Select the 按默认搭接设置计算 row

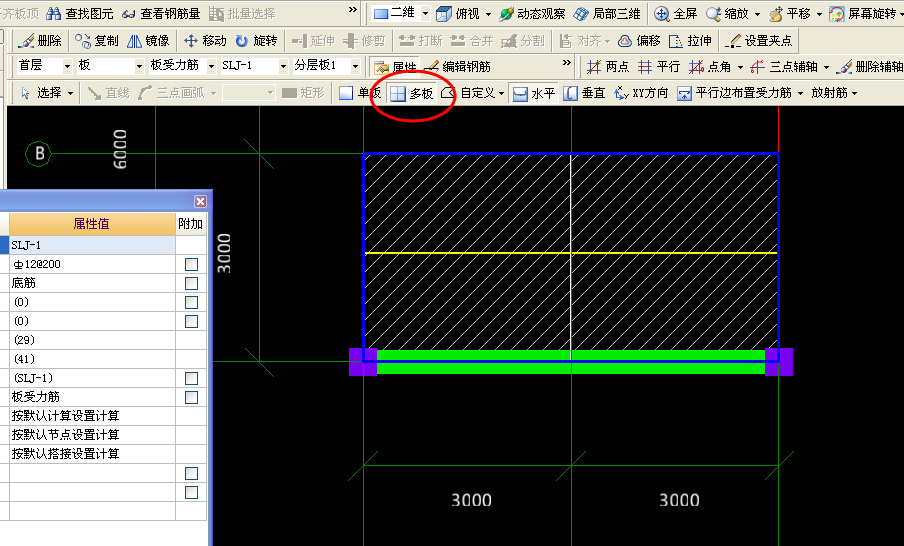coord(92,454)
